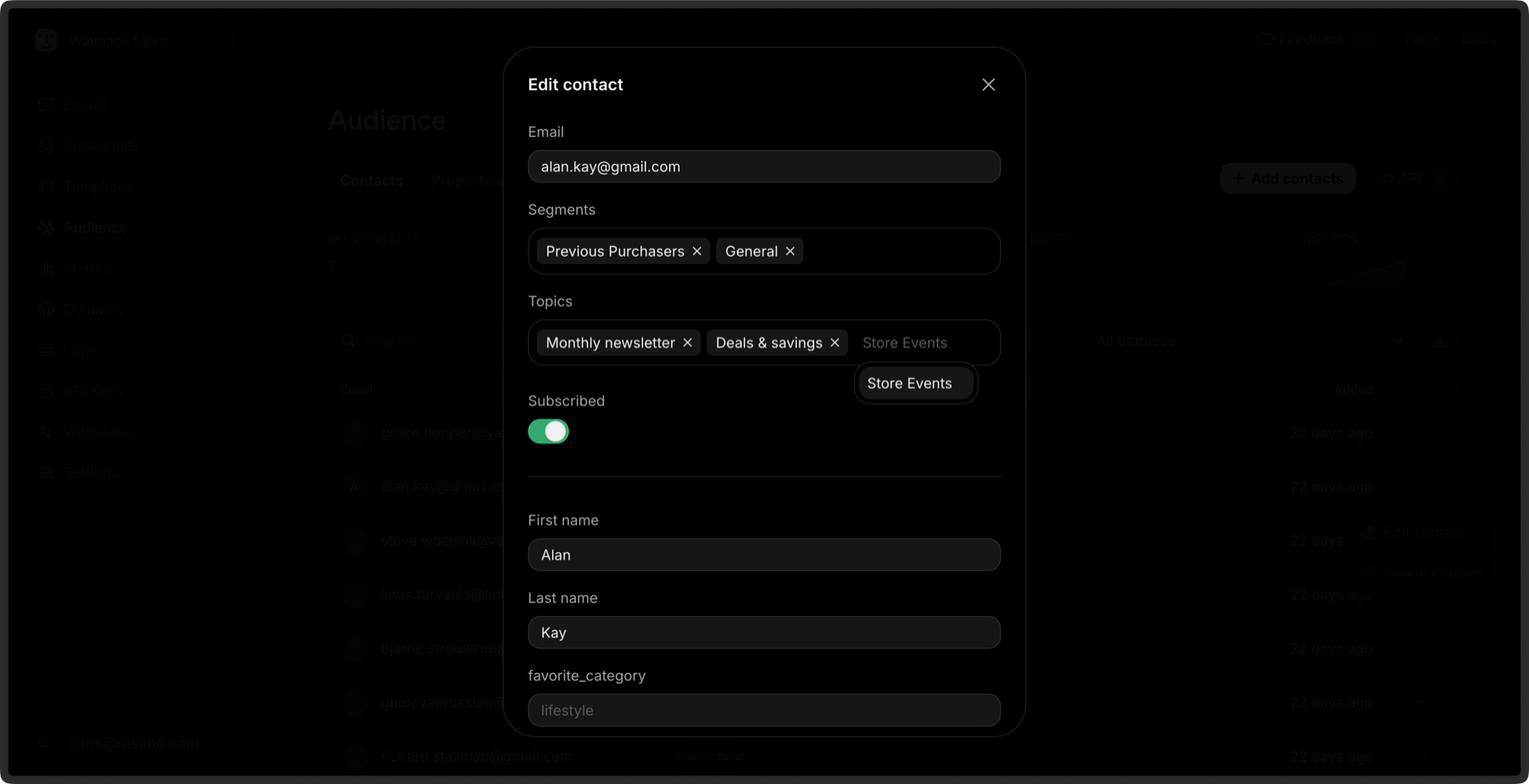Open the Emails section via envelope icon
This screenshot has height=784, width=1529.
tap(46, 104)
